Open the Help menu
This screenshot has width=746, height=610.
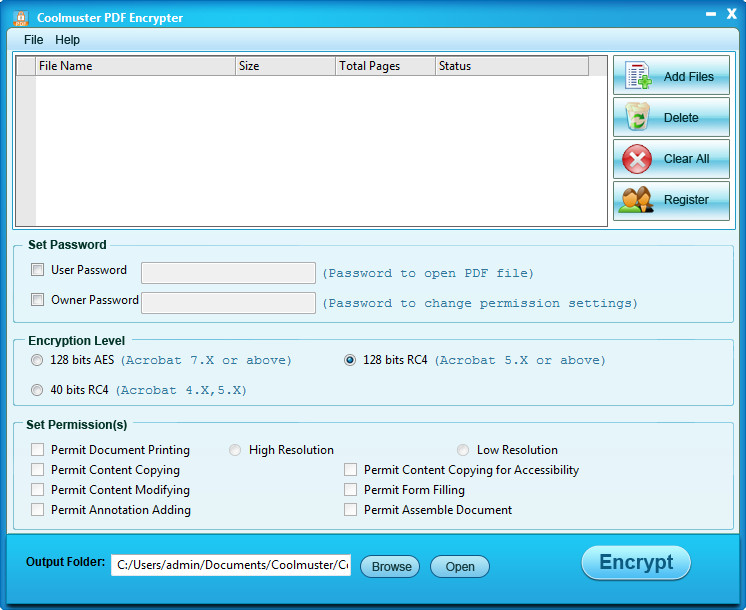(67, 39)
